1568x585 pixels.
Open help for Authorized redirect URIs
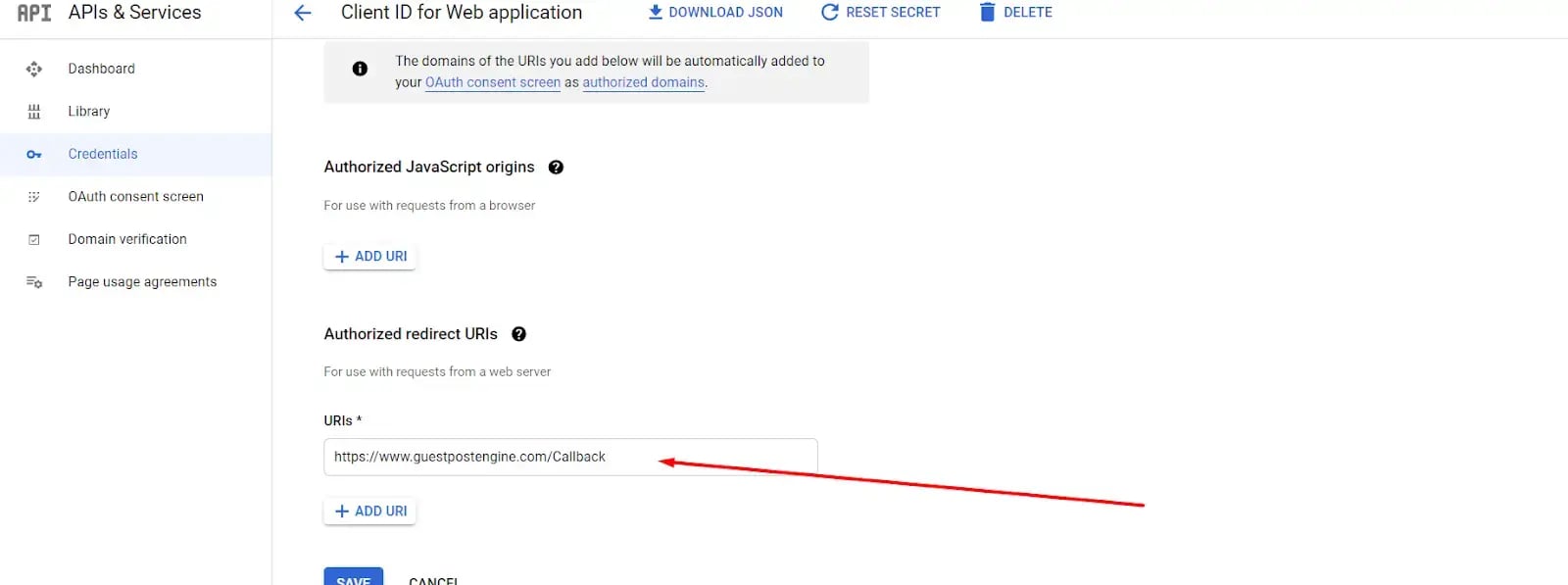tap(519, 334)
